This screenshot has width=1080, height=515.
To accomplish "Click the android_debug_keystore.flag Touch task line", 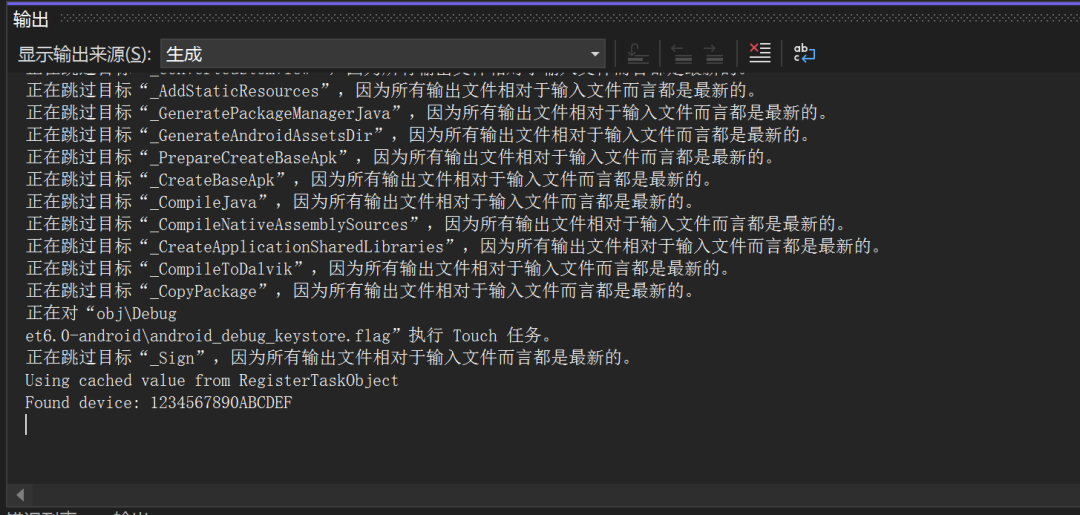I will 290,335.
